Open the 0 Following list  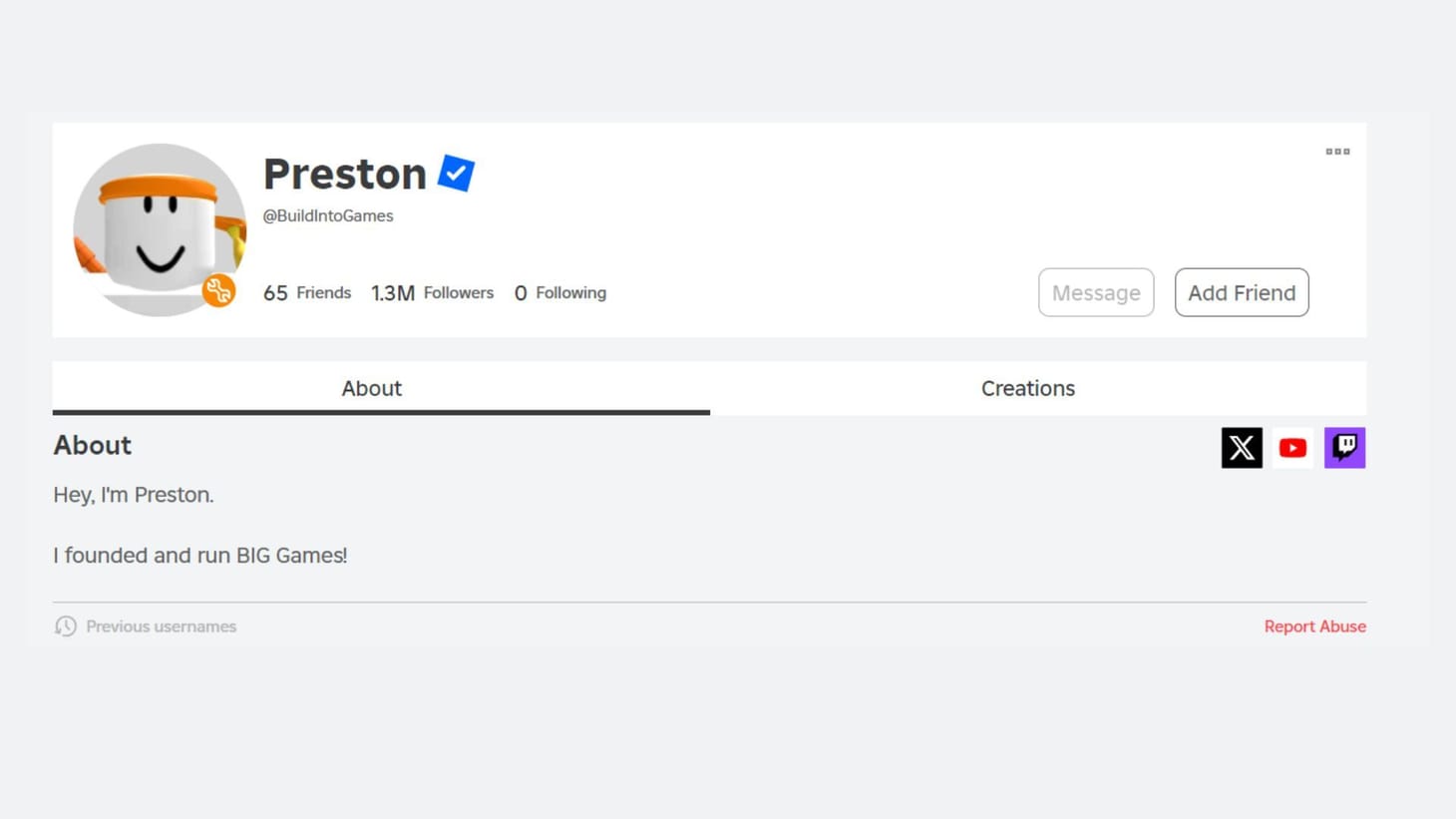(559, 293)
